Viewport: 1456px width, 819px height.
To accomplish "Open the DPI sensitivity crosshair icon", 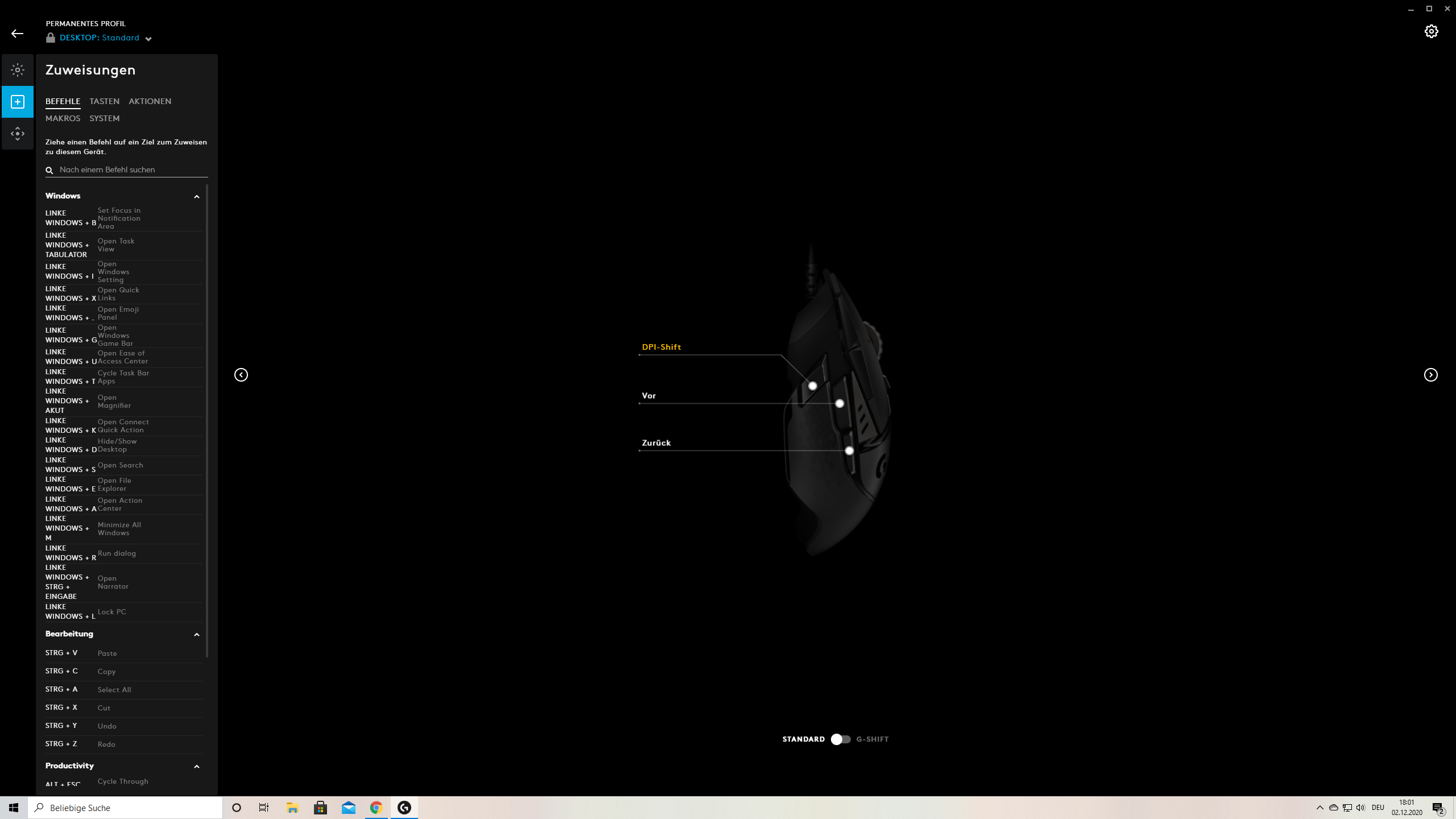I will 18,134.
